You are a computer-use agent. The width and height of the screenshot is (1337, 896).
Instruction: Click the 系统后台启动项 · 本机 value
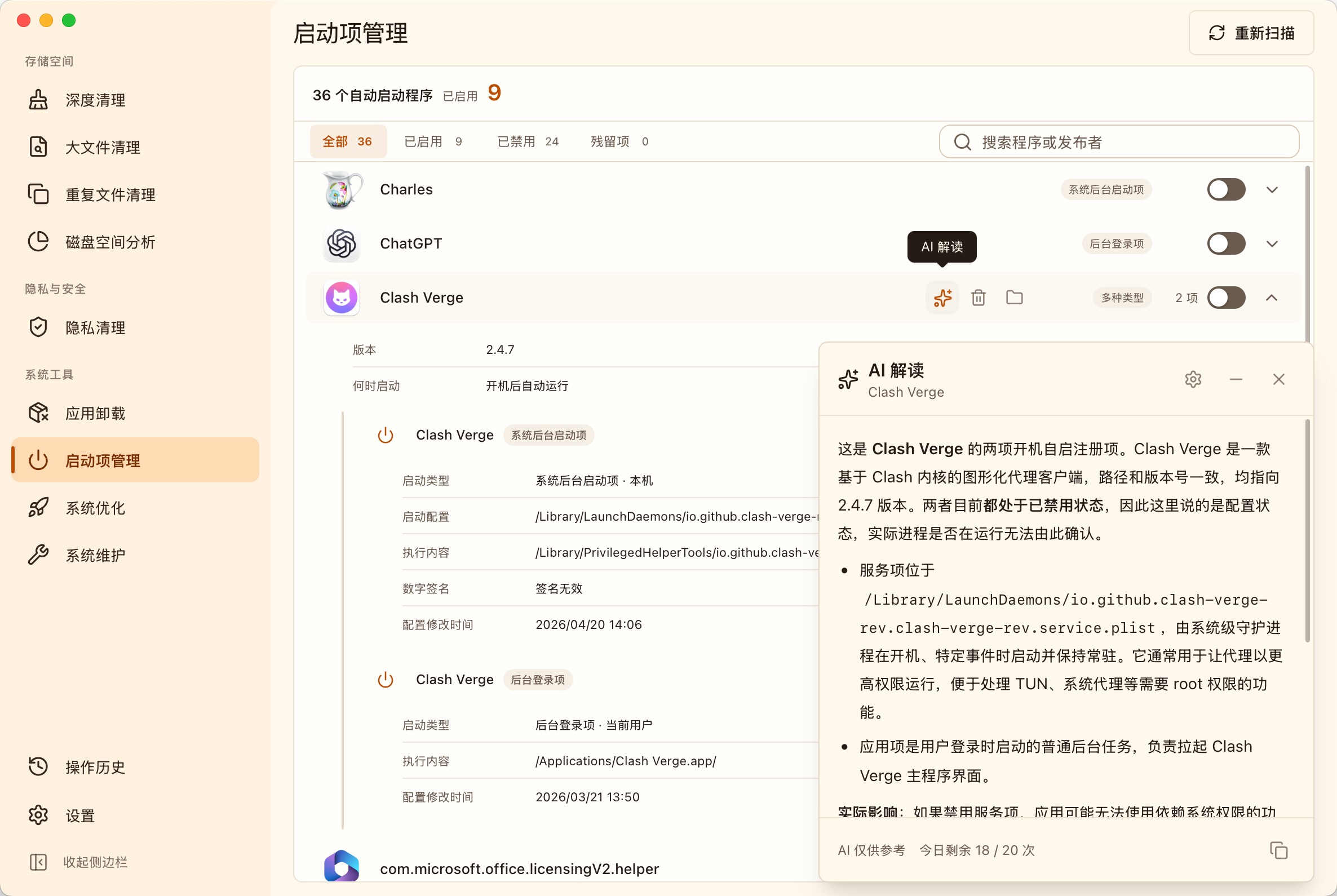coord(594,481)
